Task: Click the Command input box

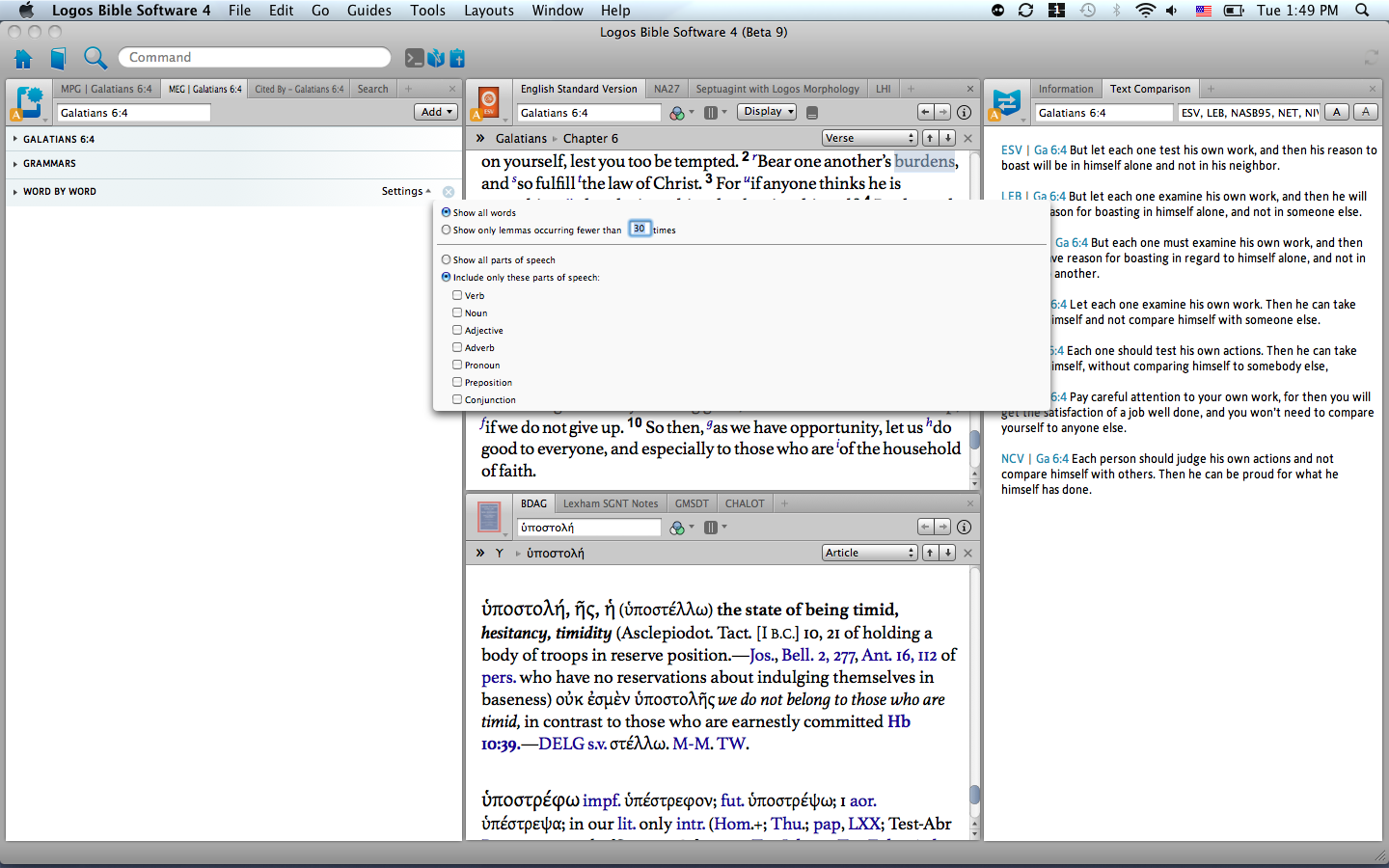Action: point(255,58)
